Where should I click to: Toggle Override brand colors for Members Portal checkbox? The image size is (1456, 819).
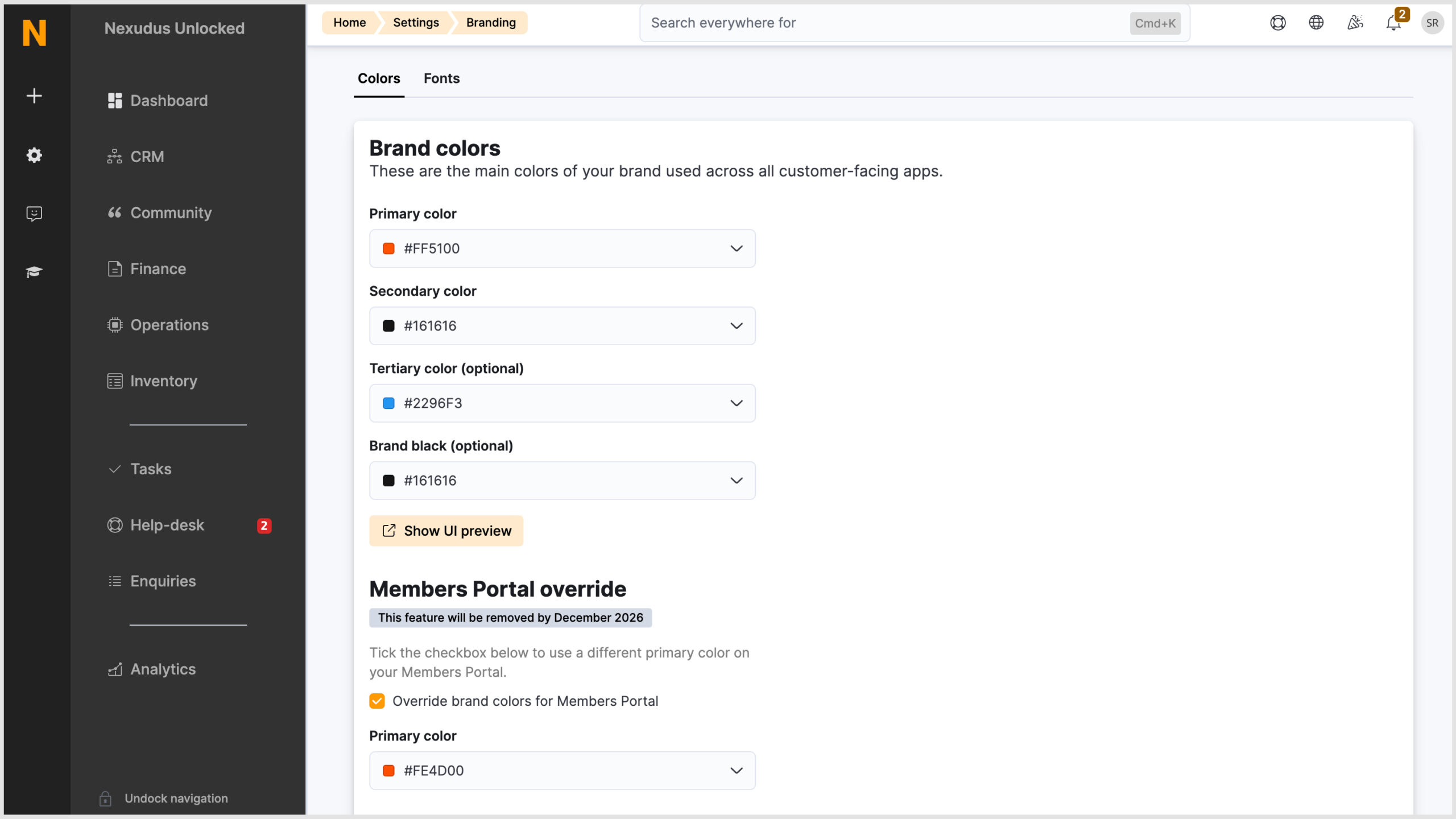(377, 701)
